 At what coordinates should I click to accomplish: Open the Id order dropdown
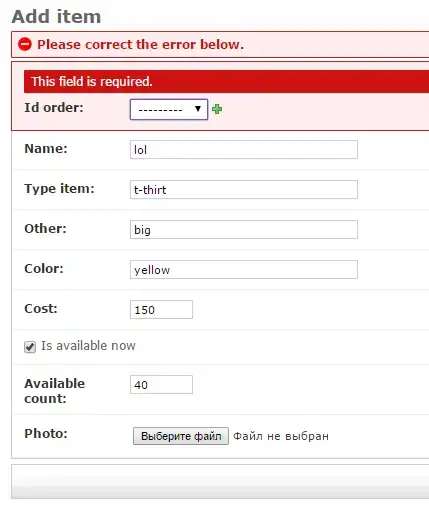169,109
